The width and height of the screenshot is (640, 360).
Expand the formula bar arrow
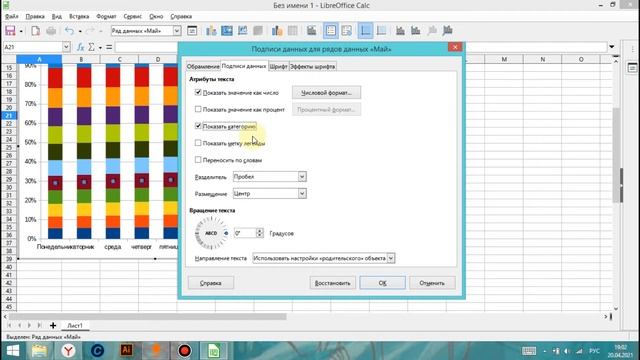pyautogui.click(x=611, y=47)
